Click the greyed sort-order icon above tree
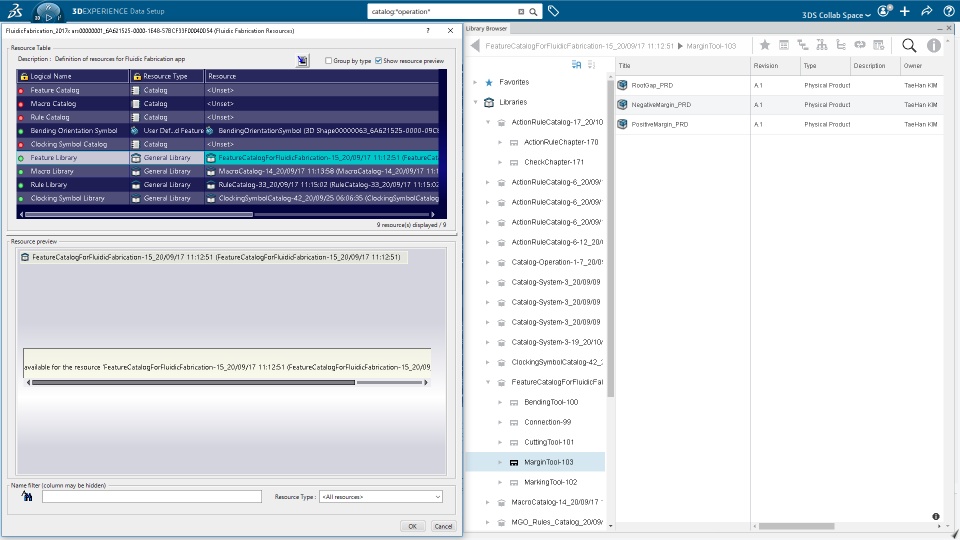This screenshot has height=540, width=960. coord(591,64)
